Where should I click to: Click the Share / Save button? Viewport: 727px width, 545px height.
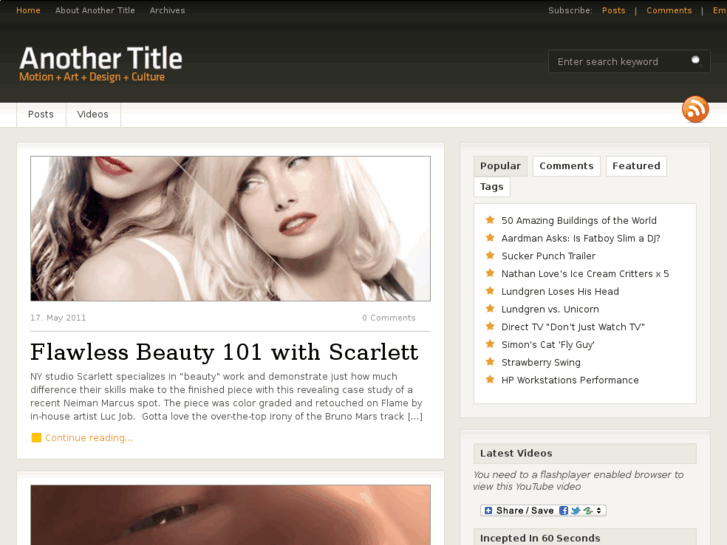point(543,510)
